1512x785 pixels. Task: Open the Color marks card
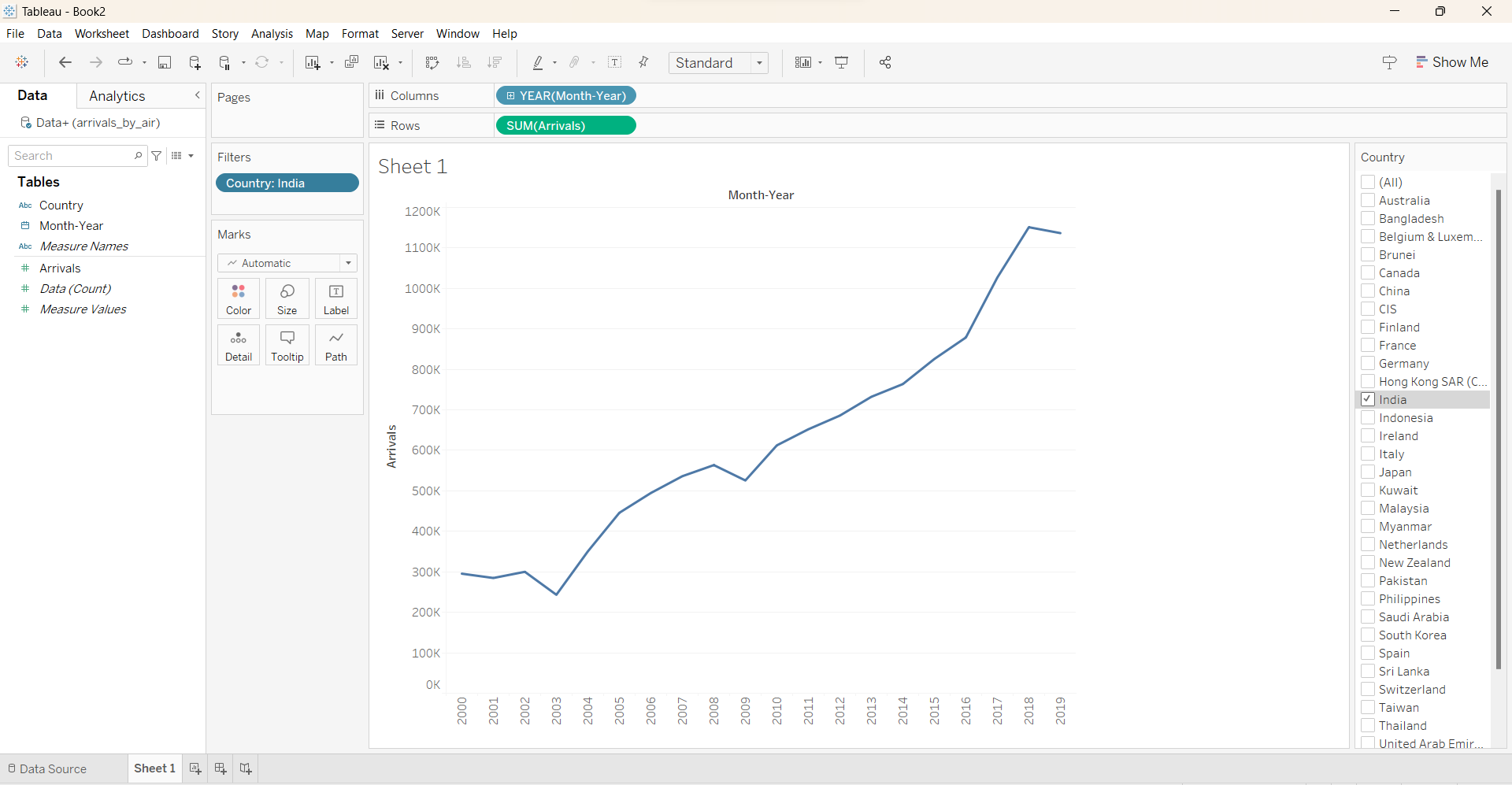click(x=239, y=299)
